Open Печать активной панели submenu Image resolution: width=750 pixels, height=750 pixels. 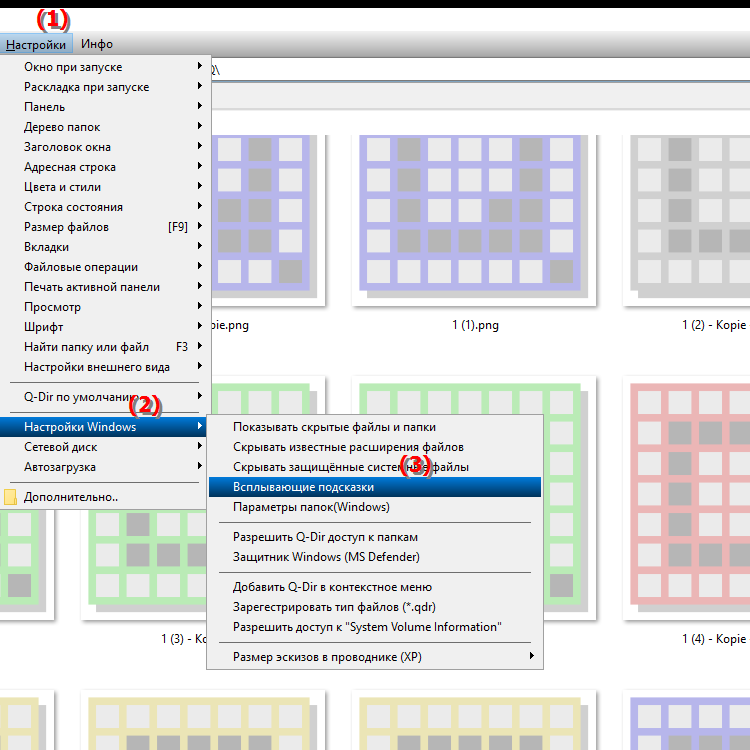coord(105,287)
